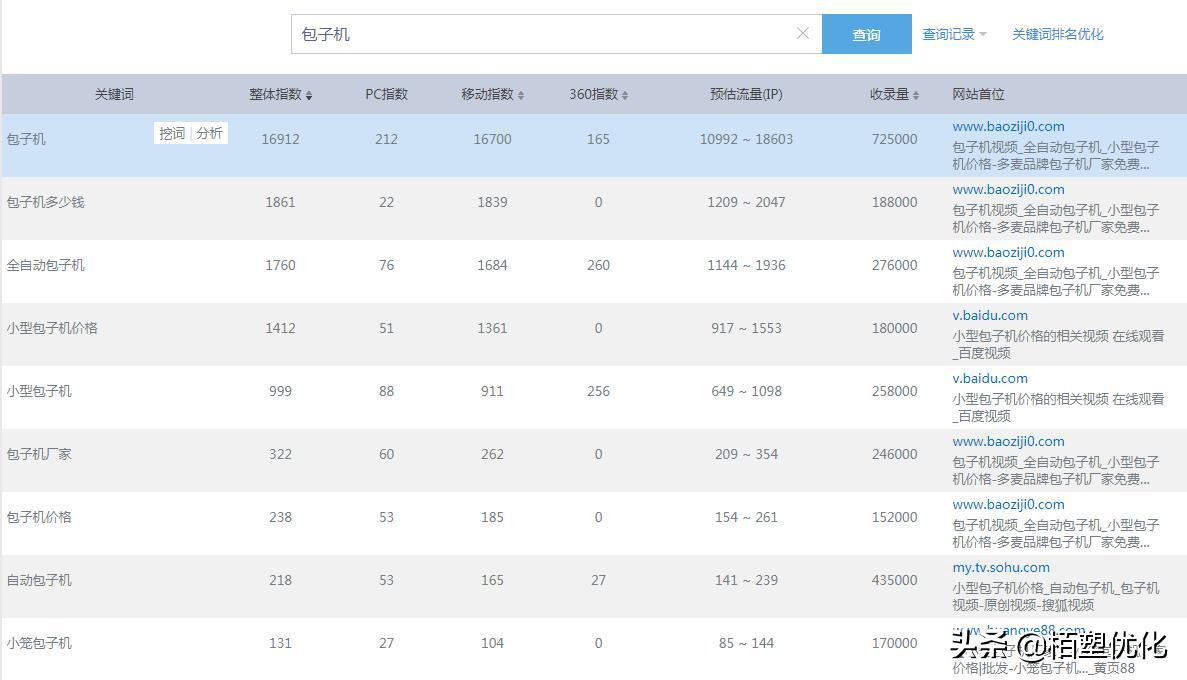This screenshot has height=680, width=1187.
Task: Sort by 360指数 column arrows
Action: click(625, 95)
